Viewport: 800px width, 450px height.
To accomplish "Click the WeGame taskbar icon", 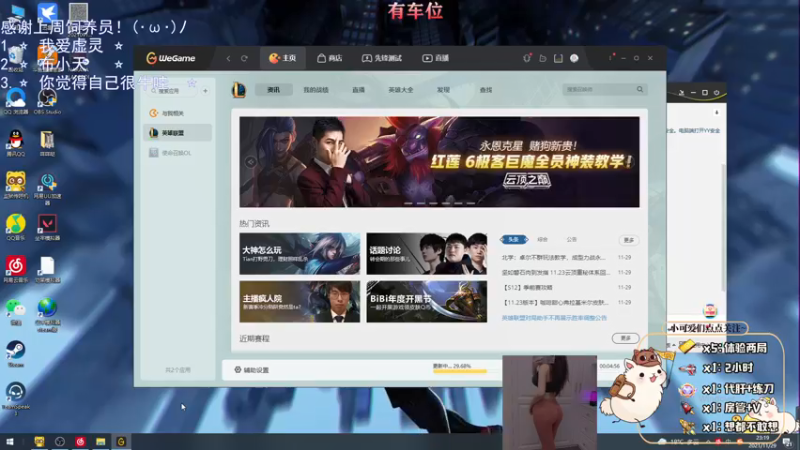I will pos(121,441).
